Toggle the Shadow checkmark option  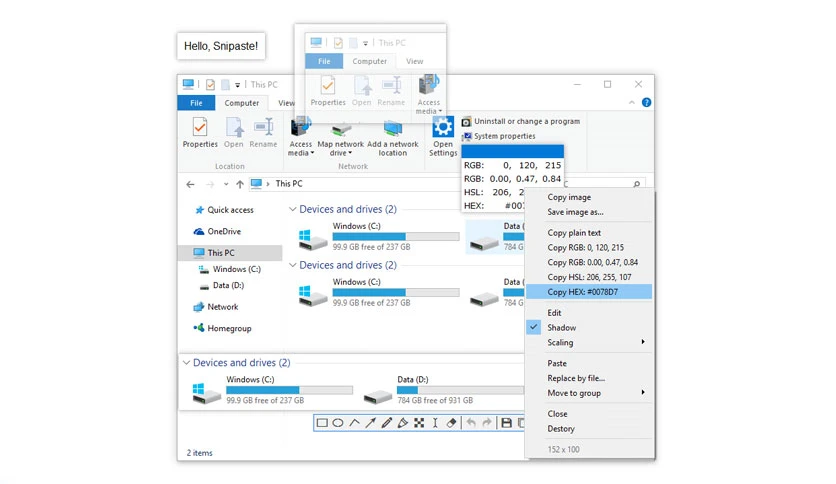click(x=534, y=327)
